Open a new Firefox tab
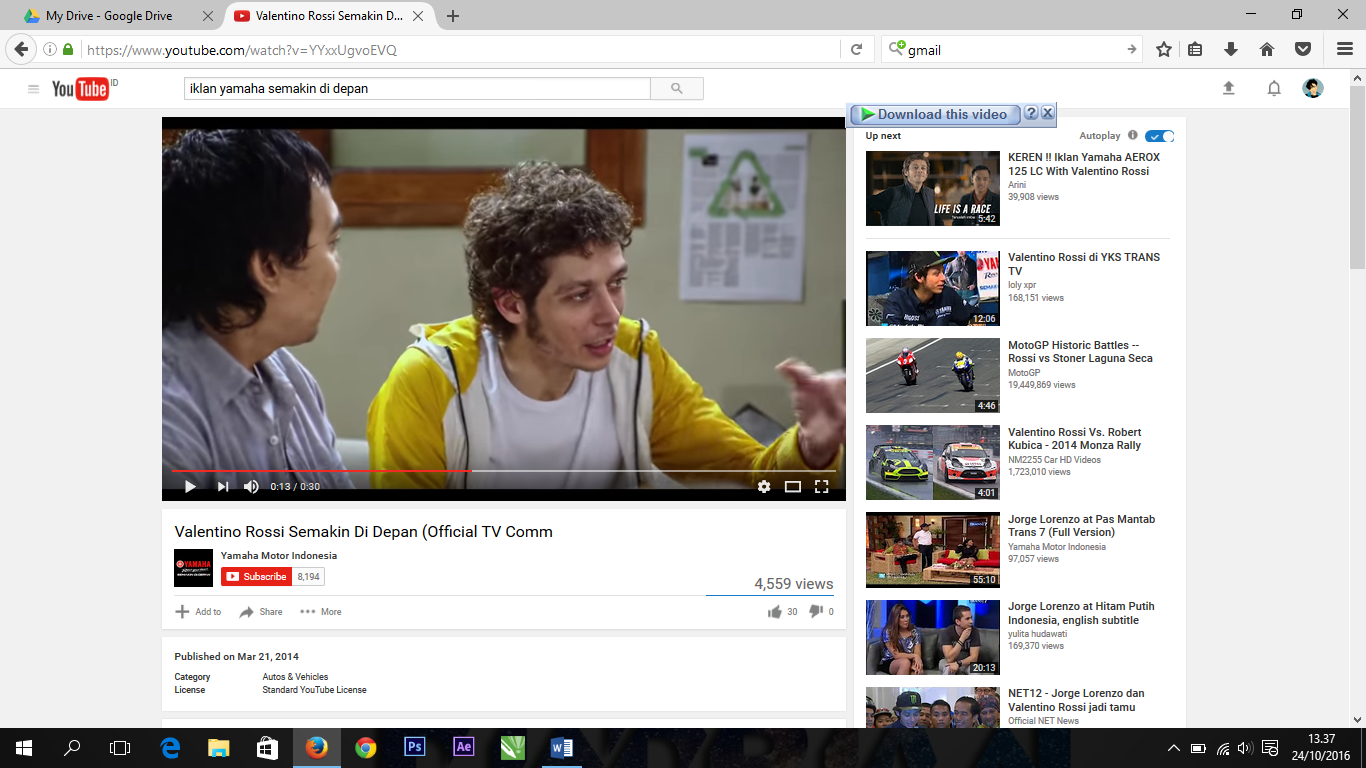 tap(453, 16)
